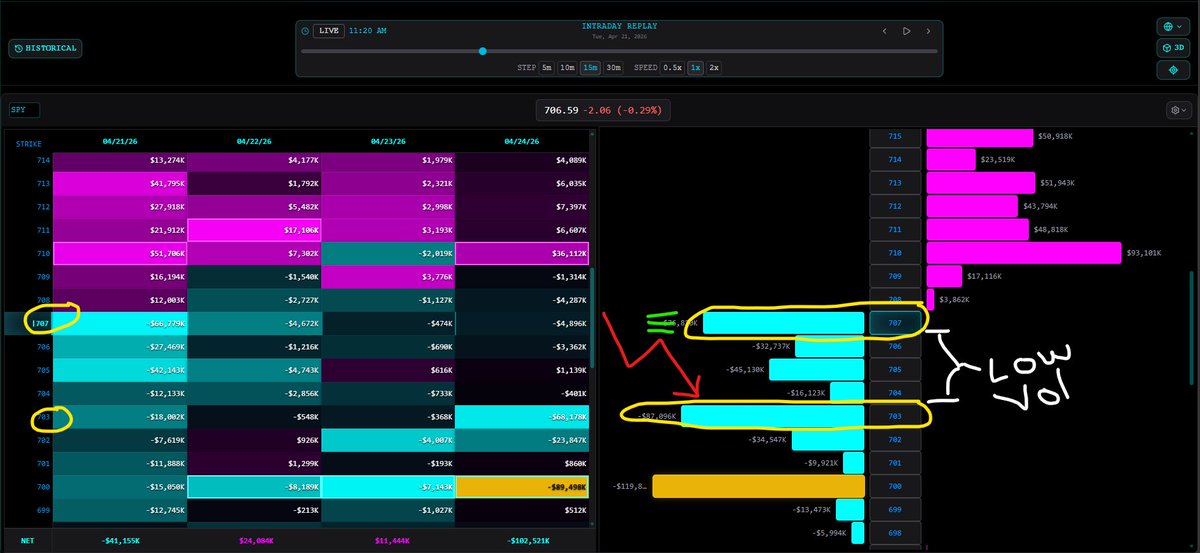The width and height of the screenshot is (1200, 553).
Task: Set replay speed to 2x
Action: coord(714,67)
